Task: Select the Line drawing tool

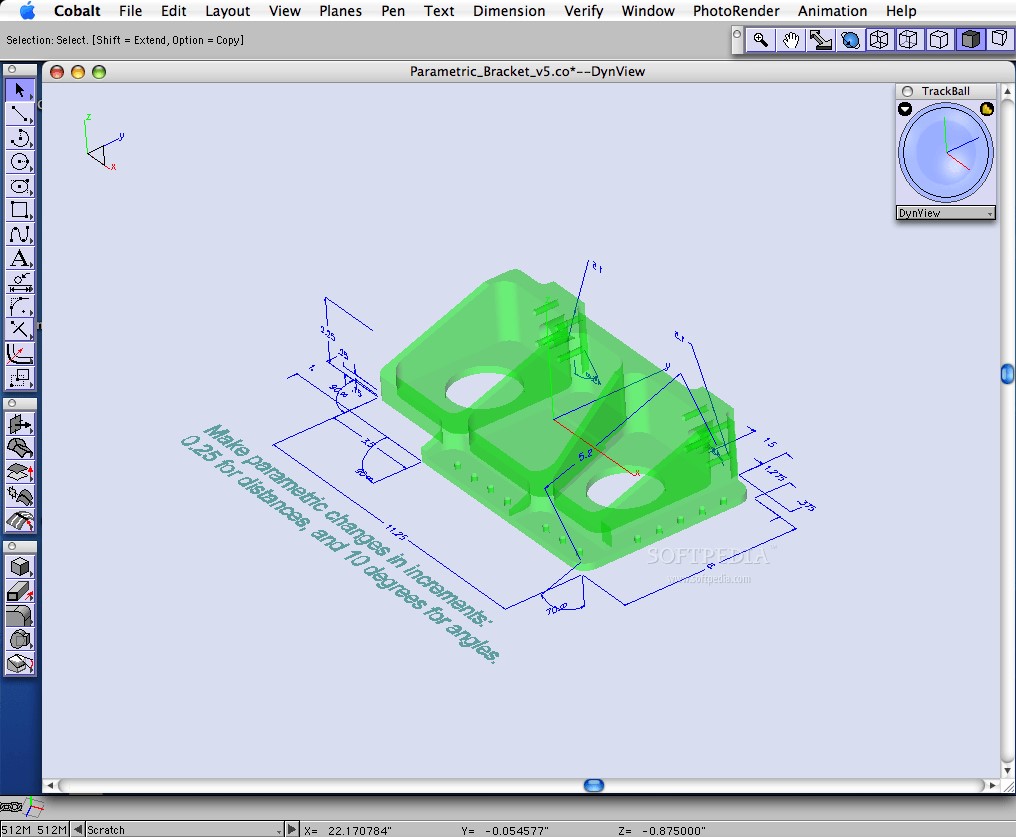Action: (20, 114)
